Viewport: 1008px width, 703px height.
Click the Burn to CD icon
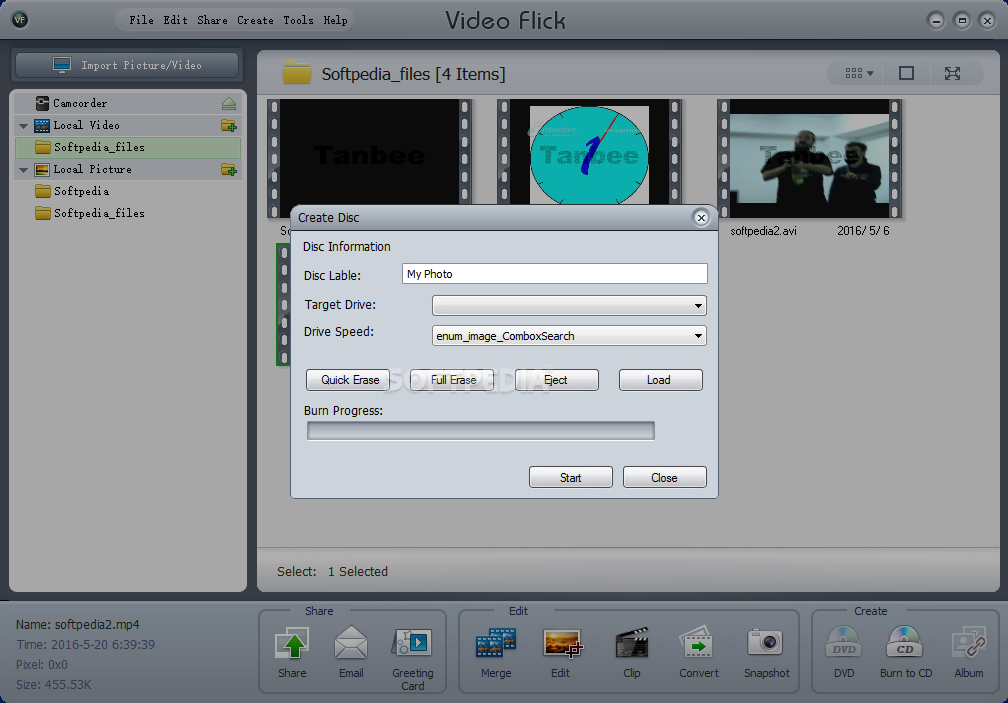tap(904, 643)
